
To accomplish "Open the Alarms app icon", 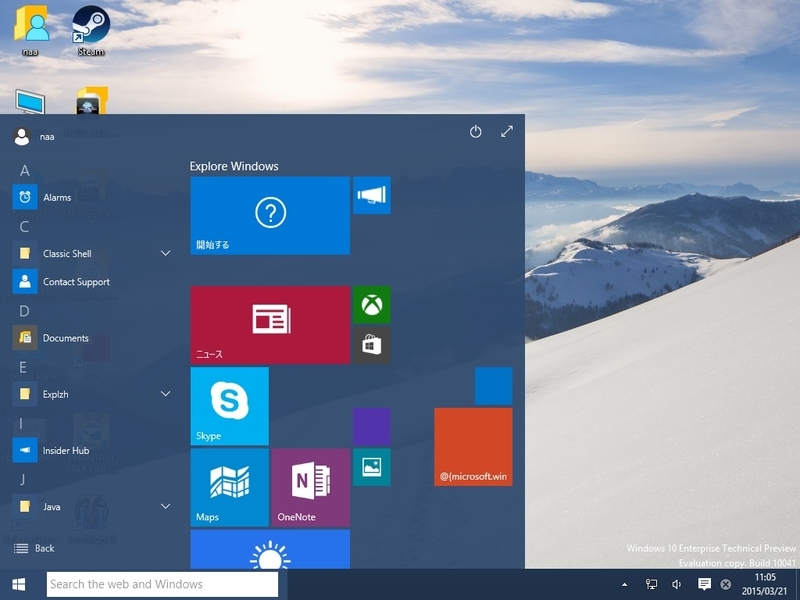I will point(25,197).
